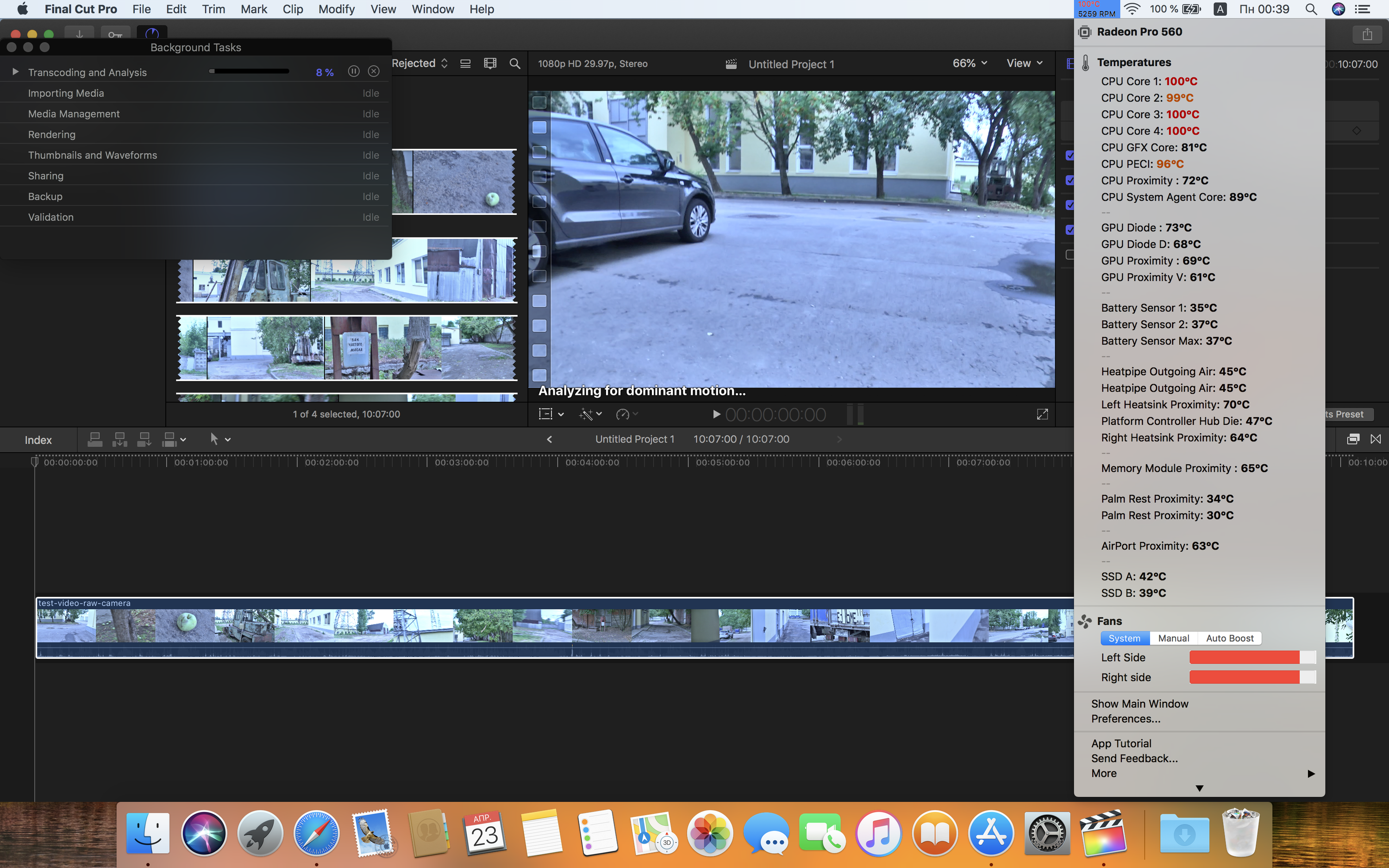
Task: Click the append clip to storyline icon
Action: pyautogui.click(x=144, y=440)
